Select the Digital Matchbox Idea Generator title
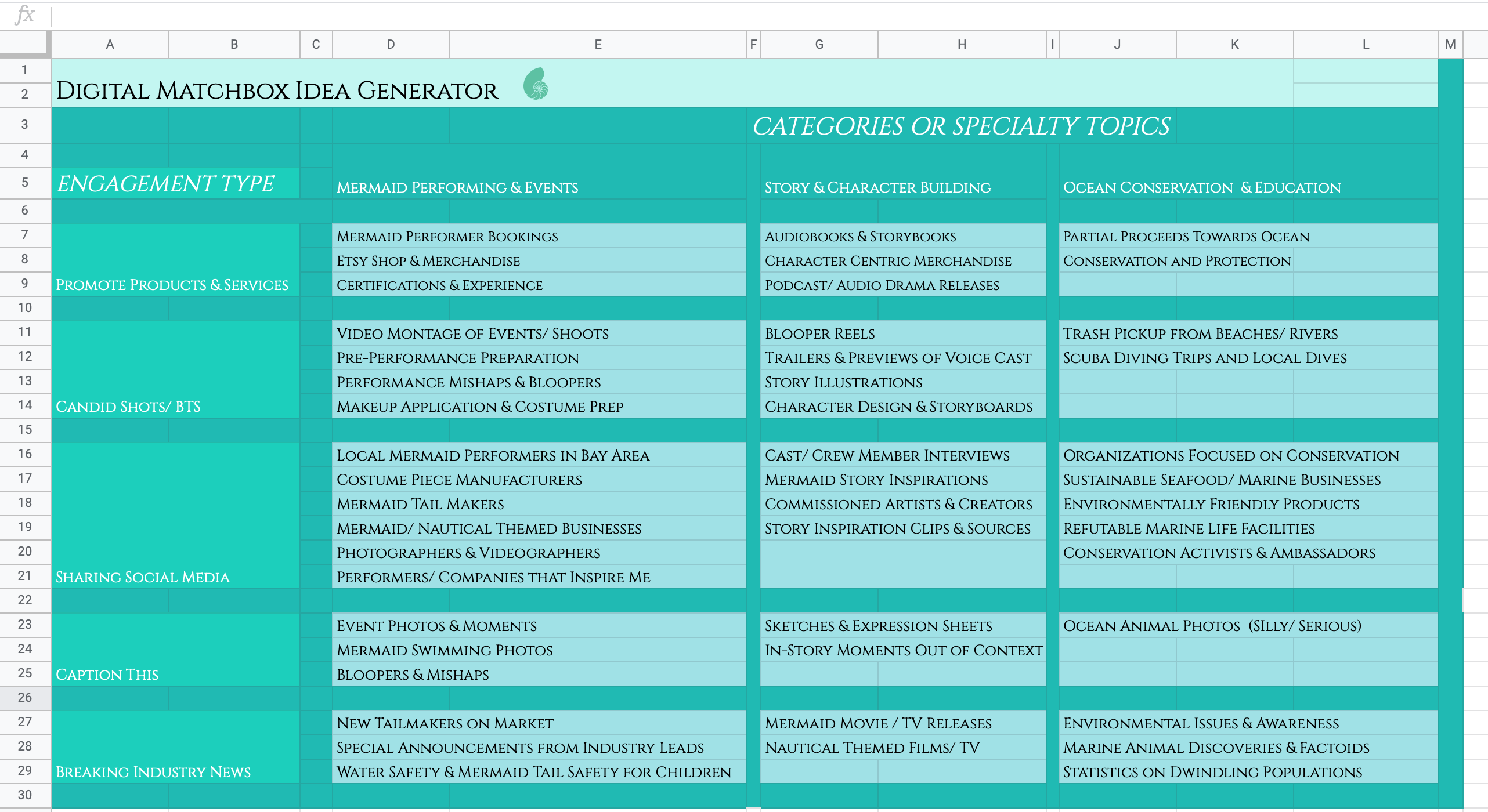1488x812 pixels. click(x=277, y=90)
